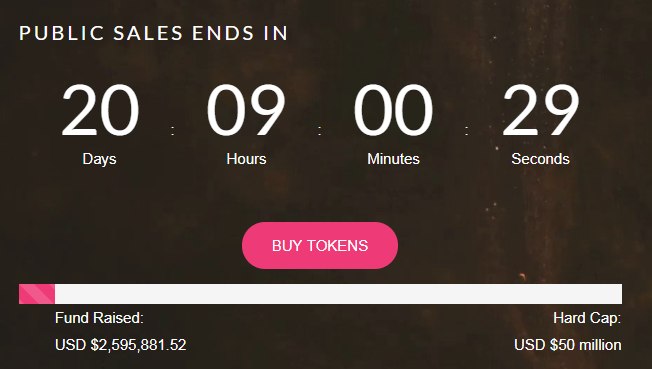Click the colon between days and hours

tap(173, 131)
